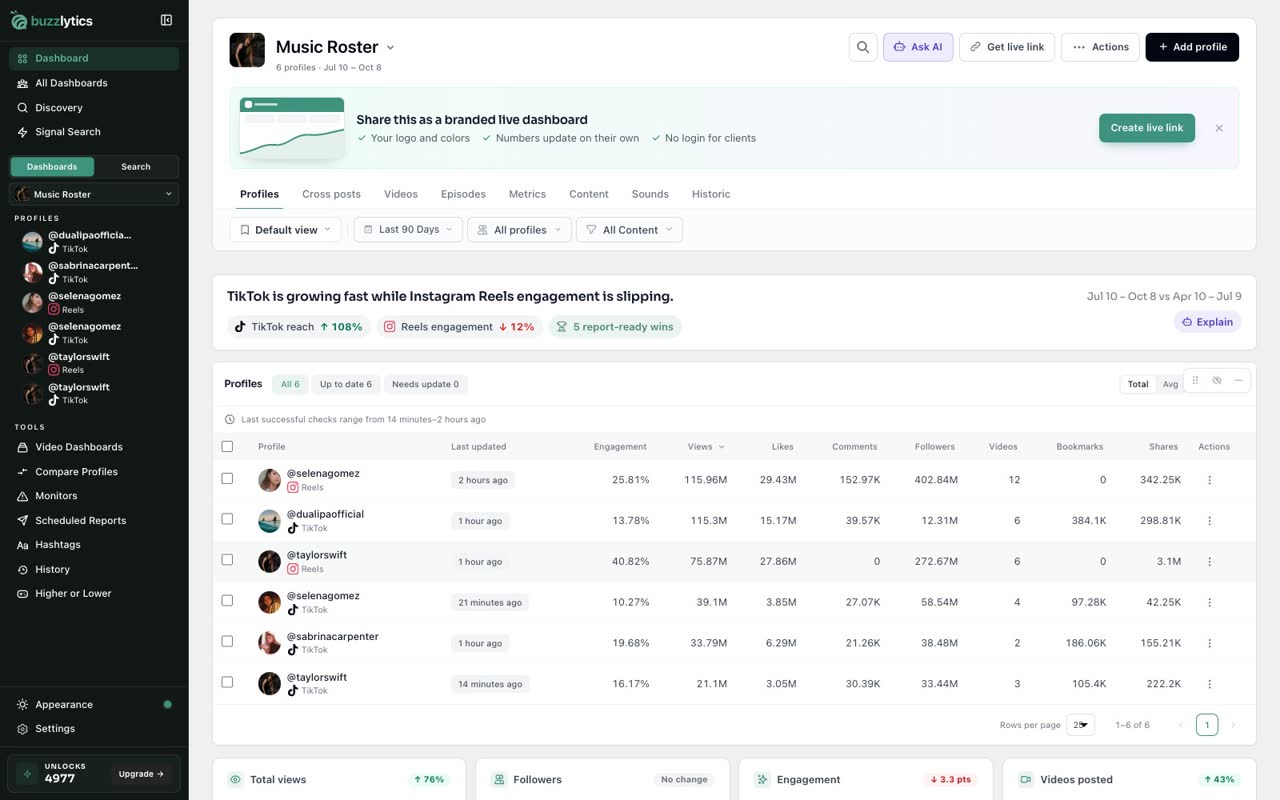Switch to the Cross posts tab
The width and height of the screenshot is (1280, 800).
tap(331, 194)
